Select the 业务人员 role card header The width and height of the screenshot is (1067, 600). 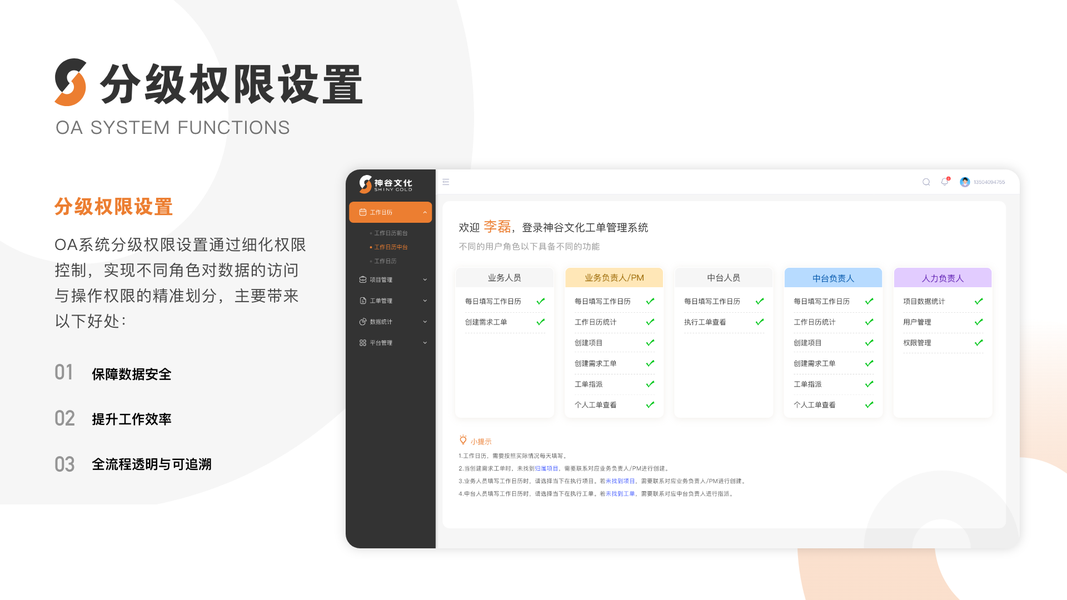[x=504, y=278]
